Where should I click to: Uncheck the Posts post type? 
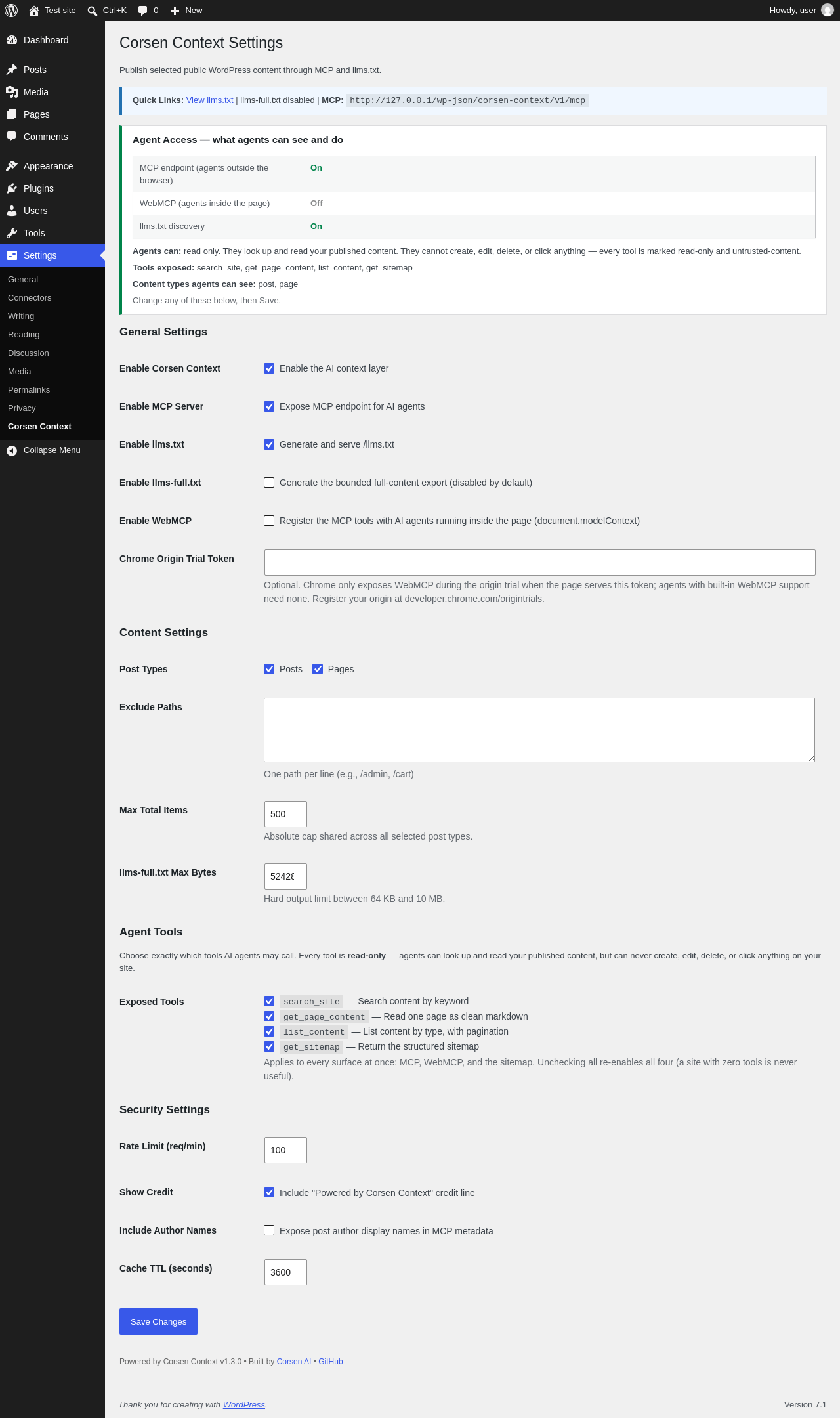pyautogui.click(x=269, y=669)
